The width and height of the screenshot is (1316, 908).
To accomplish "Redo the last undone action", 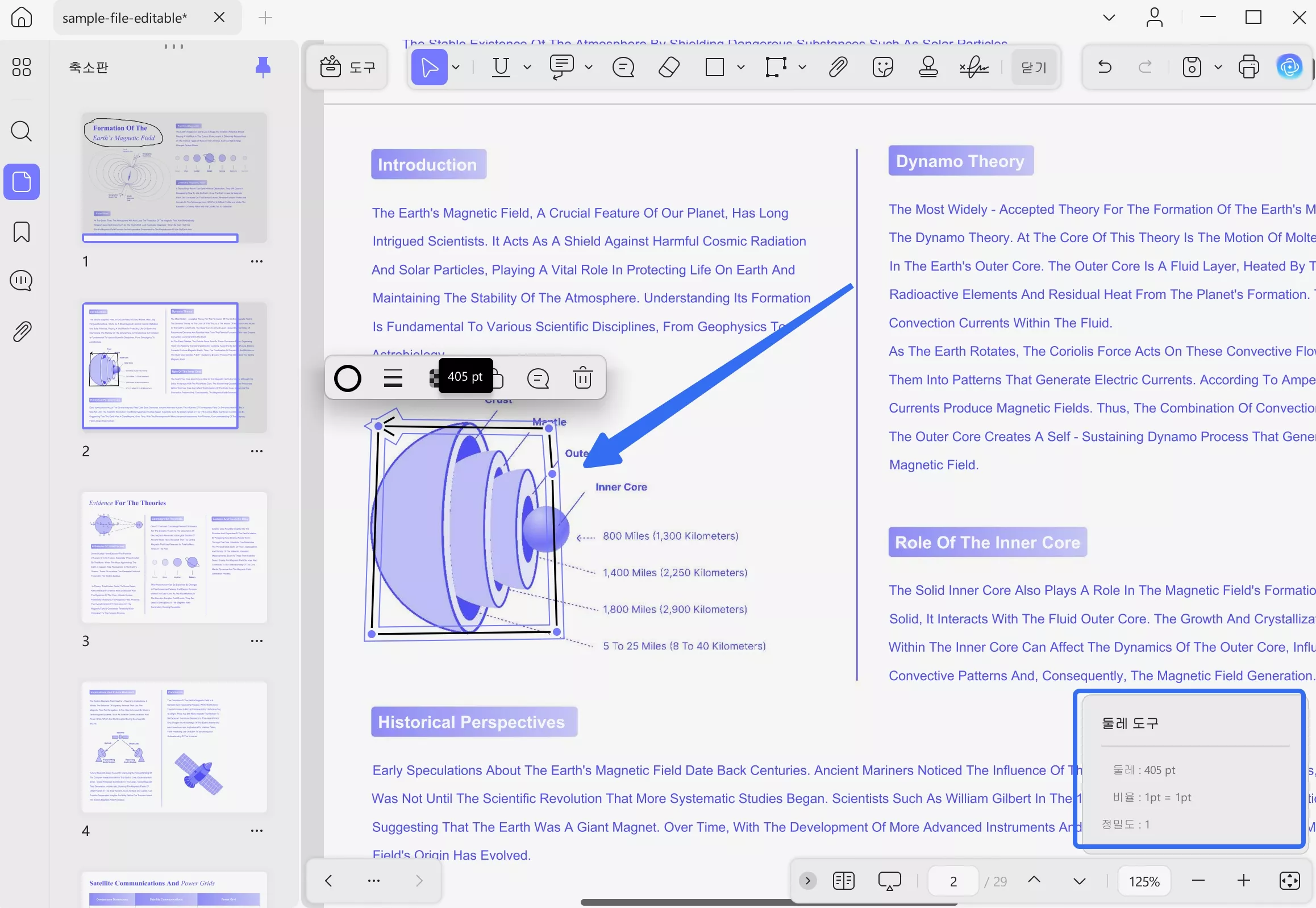I will tap(1146, 67).
